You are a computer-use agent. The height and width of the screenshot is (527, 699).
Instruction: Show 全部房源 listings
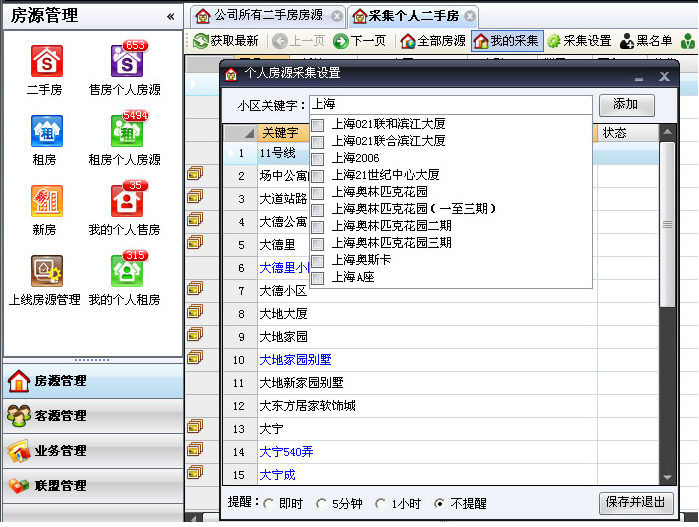click(x=433, y=41)
